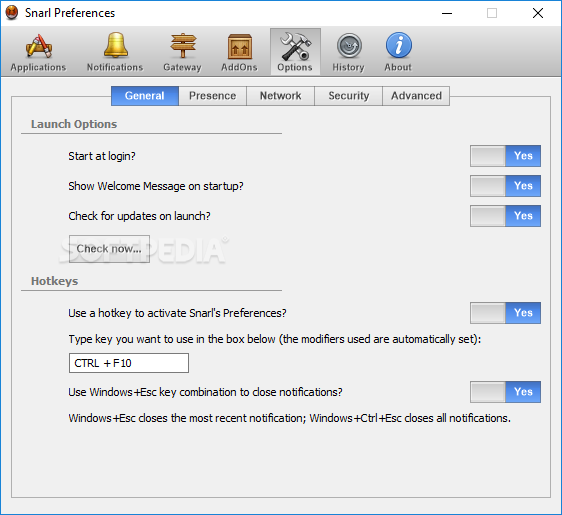Viewport: 562px width, 515px height.
Task: Switch to the Presence tab
Action: 213,96
